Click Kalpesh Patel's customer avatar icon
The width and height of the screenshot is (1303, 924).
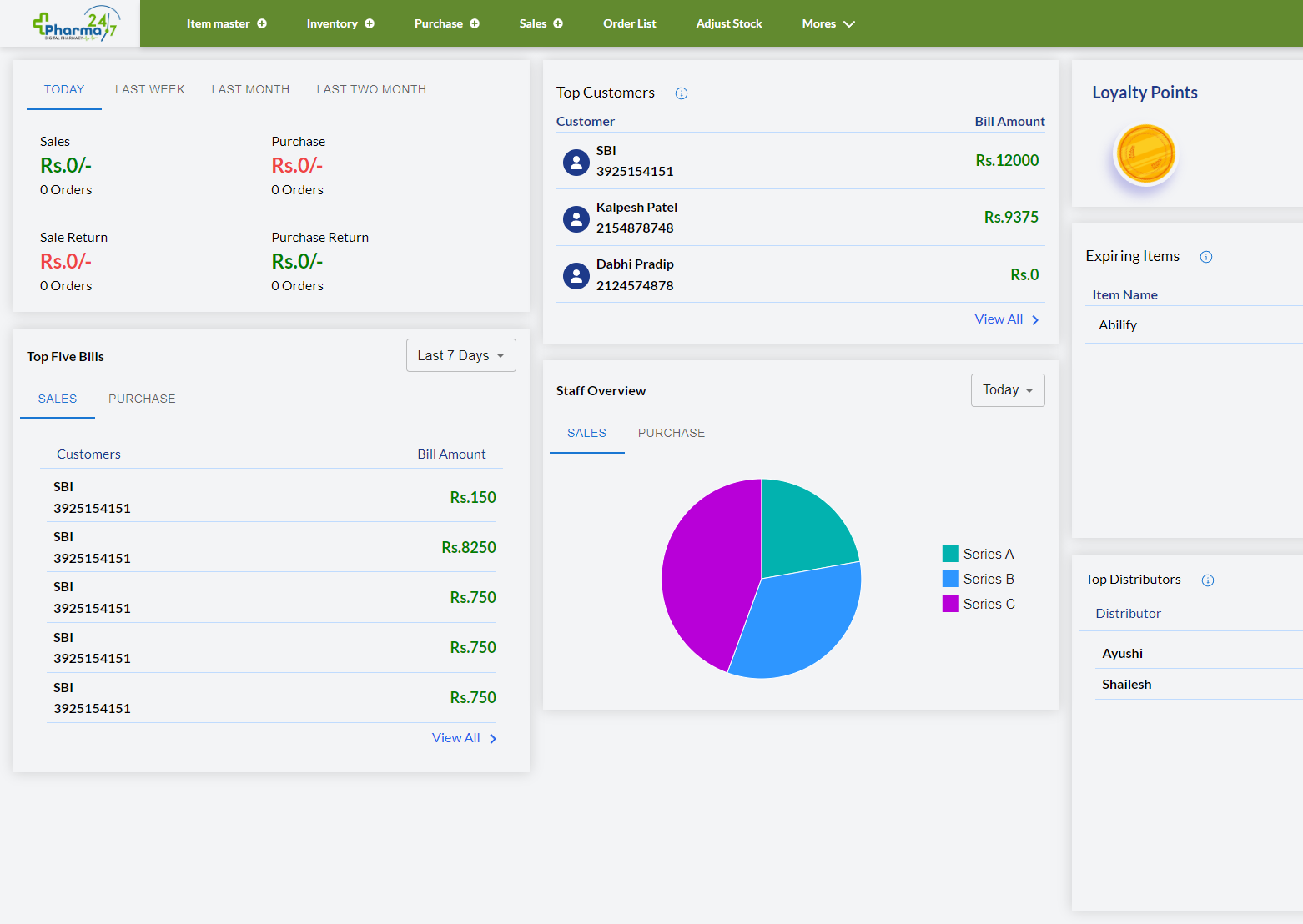tap(576, 218)
